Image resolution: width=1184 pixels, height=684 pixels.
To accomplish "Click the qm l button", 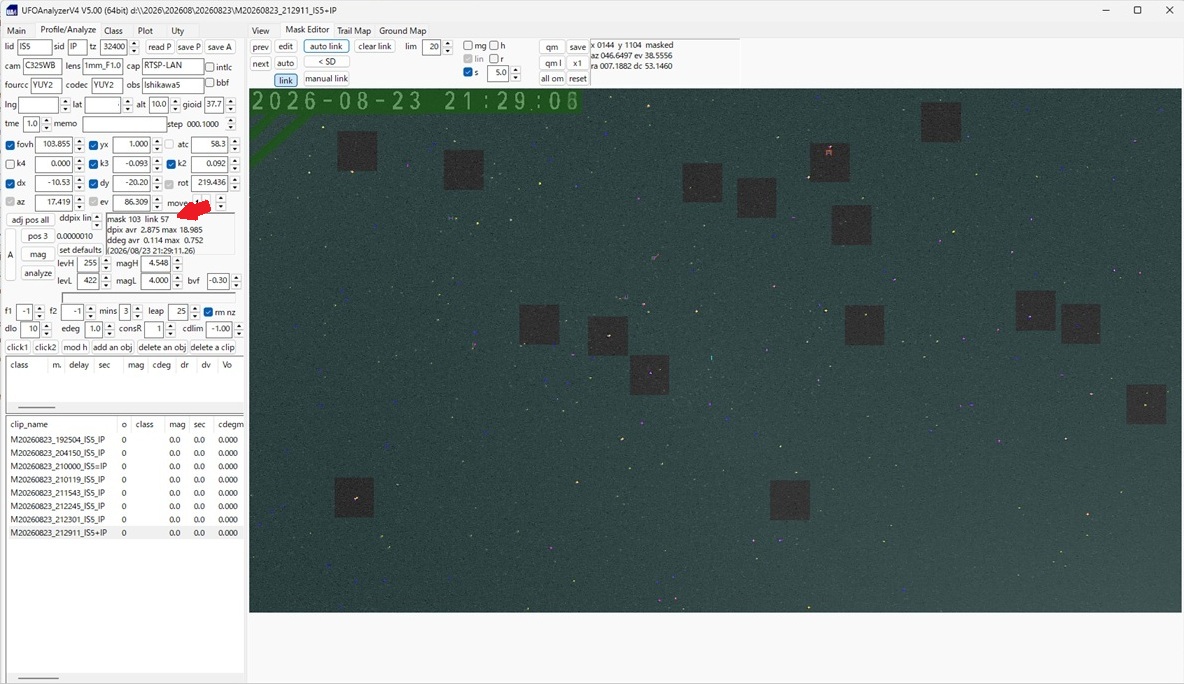I will (x=552, y=63).
